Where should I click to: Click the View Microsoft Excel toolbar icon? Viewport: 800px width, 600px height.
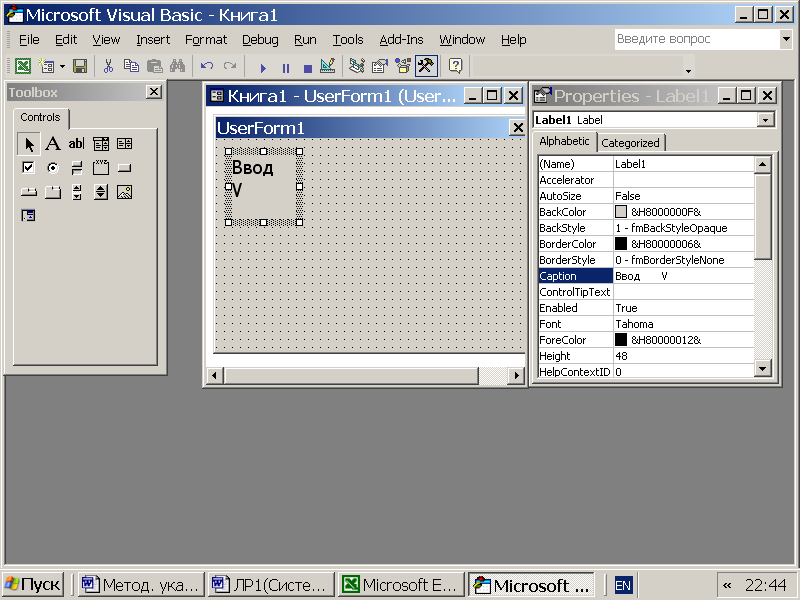(x=23, y=66)
